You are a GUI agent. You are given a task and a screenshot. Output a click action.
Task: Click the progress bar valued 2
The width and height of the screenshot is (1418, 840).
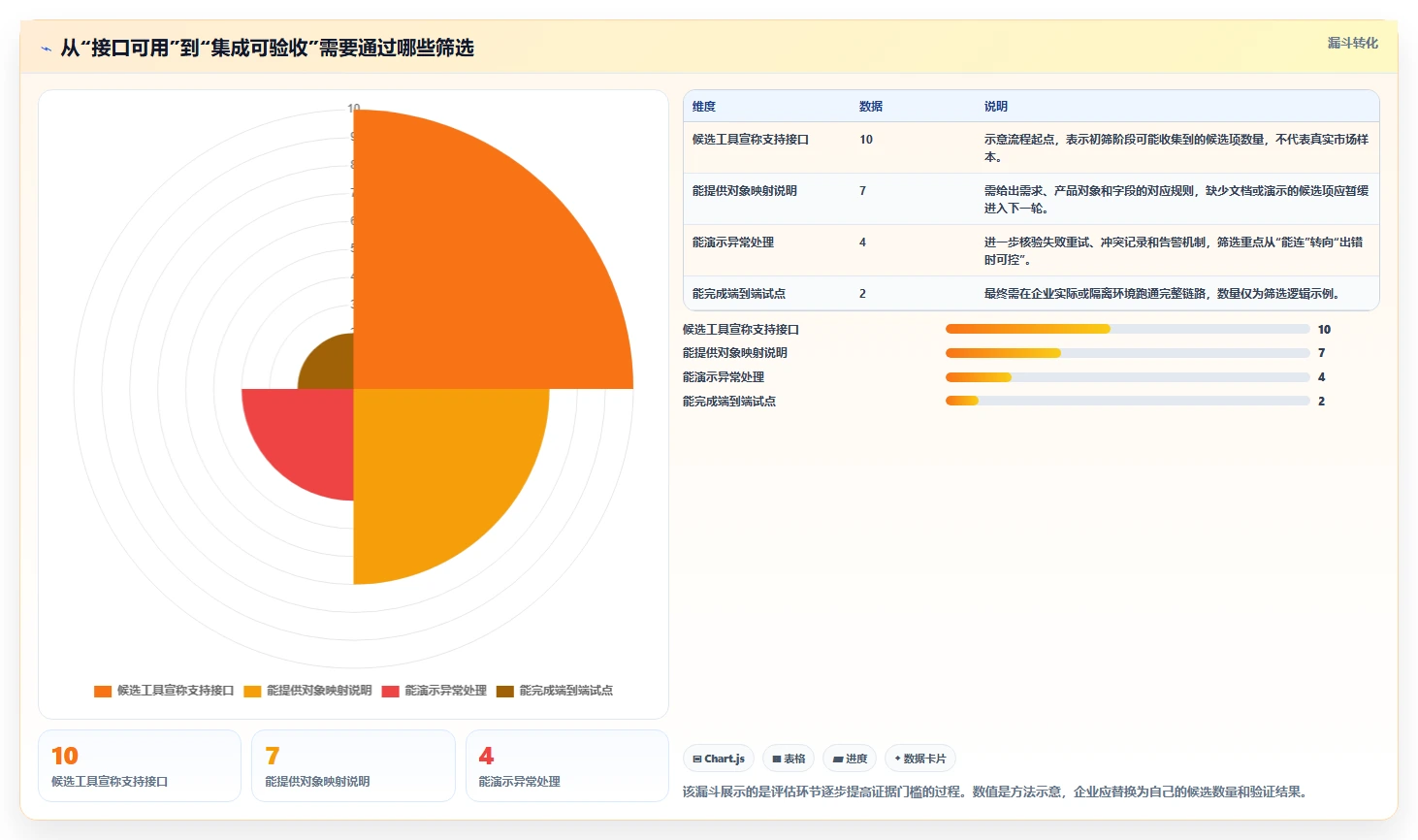[x=1128, y=401]
